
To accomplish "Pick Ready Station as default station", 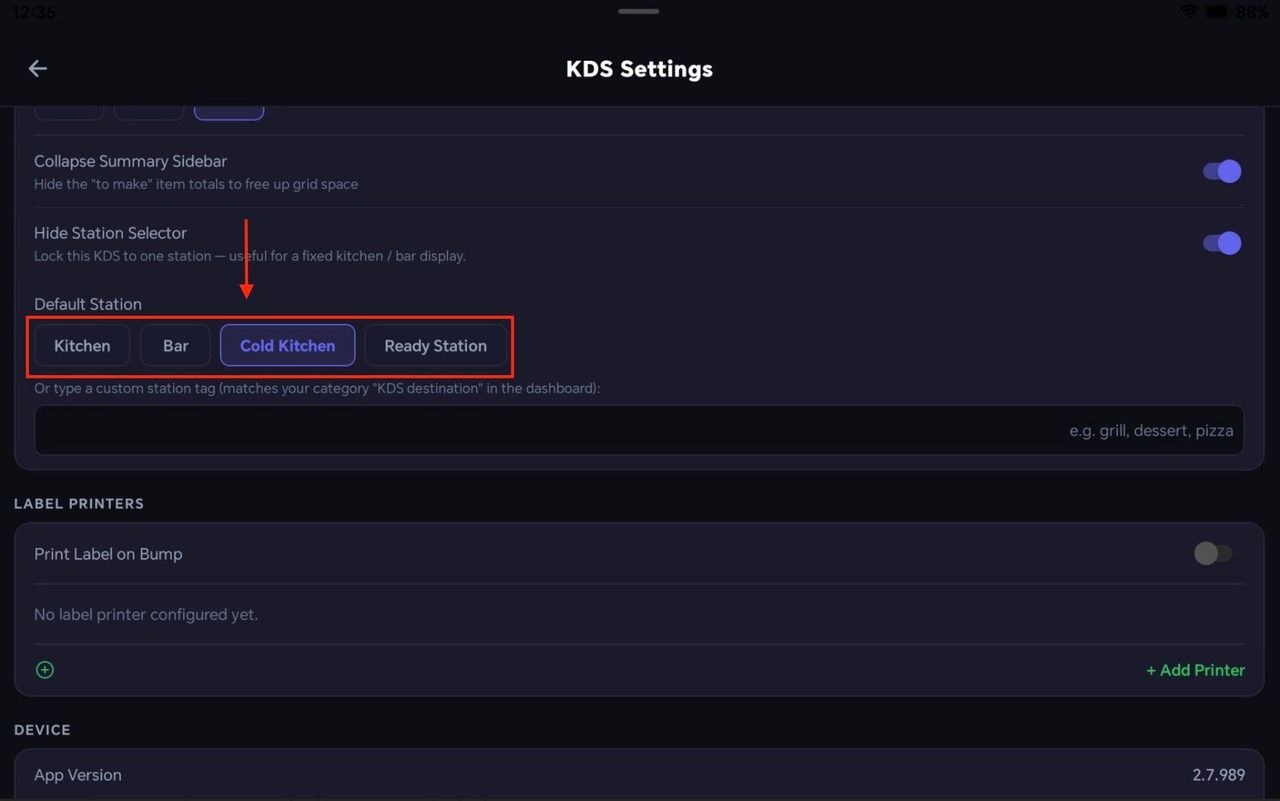I will click(435, 345).
